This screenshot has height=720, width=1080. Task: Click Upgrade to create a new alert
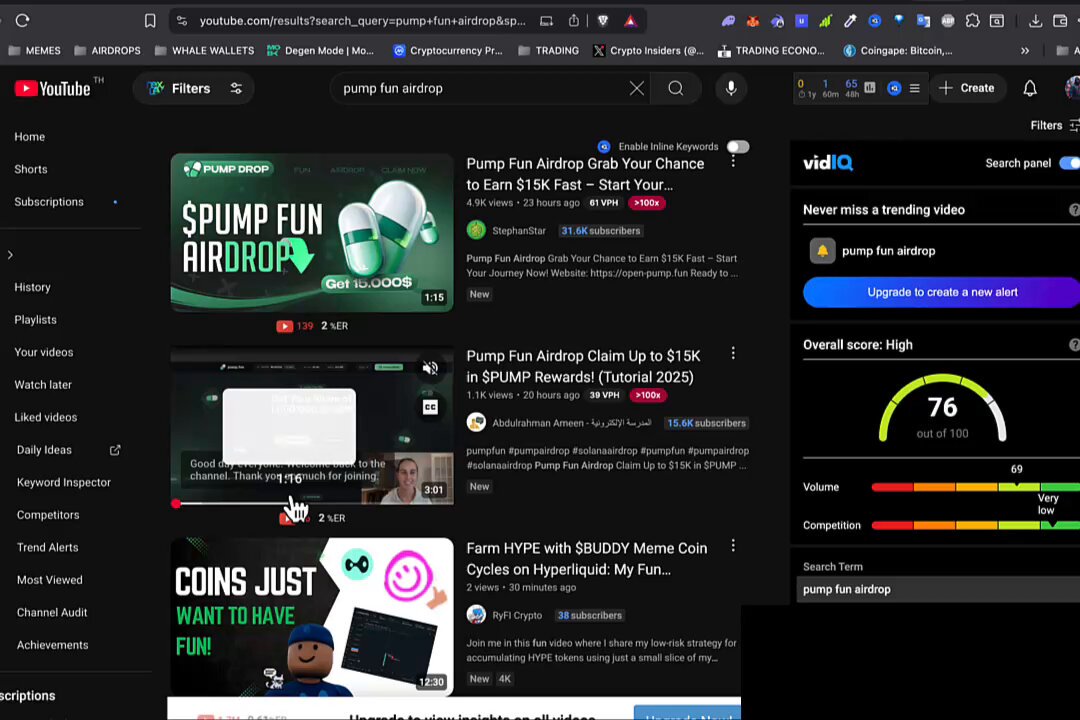pos(941,292)
